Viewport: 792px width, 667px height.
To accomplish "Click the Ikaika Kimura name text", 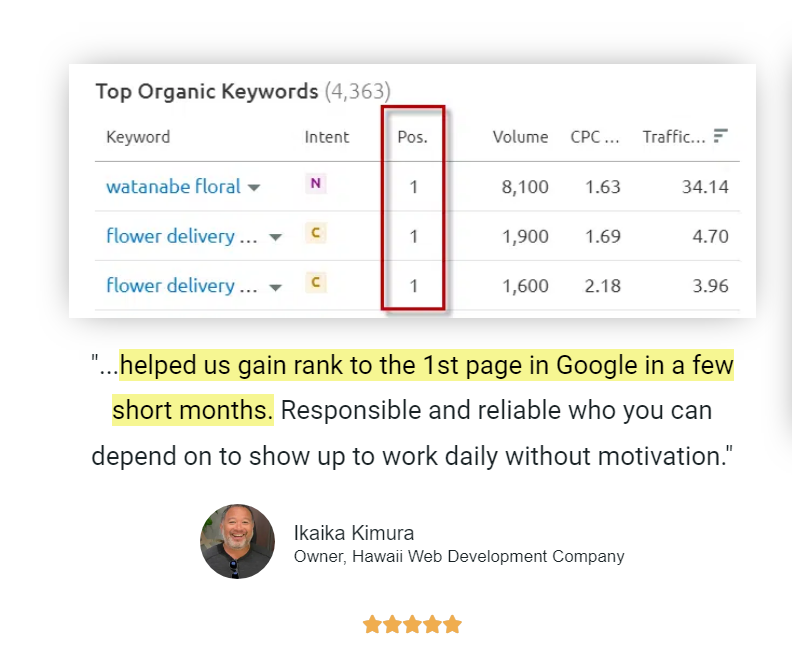I will pyautogui.click(x=354, y=533).
